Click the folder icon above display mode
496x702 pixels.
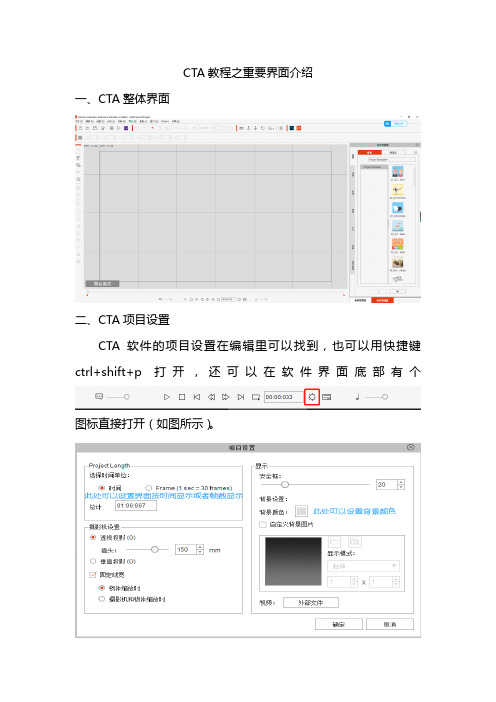(334, 542)
